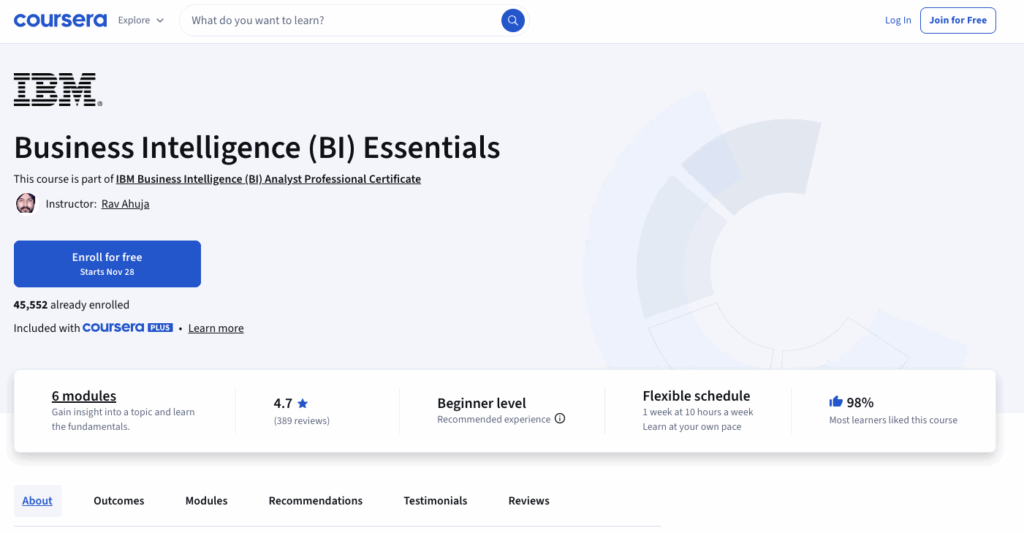Open the Learn more link
The image size is (1024, 533).
[x=216, y=328]
